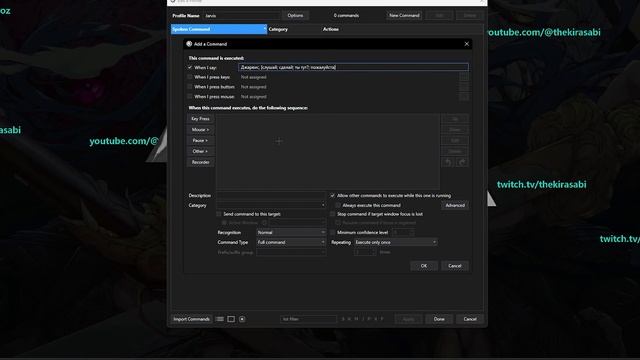Click the undo arrow beside the sequence list

point(448,162)
